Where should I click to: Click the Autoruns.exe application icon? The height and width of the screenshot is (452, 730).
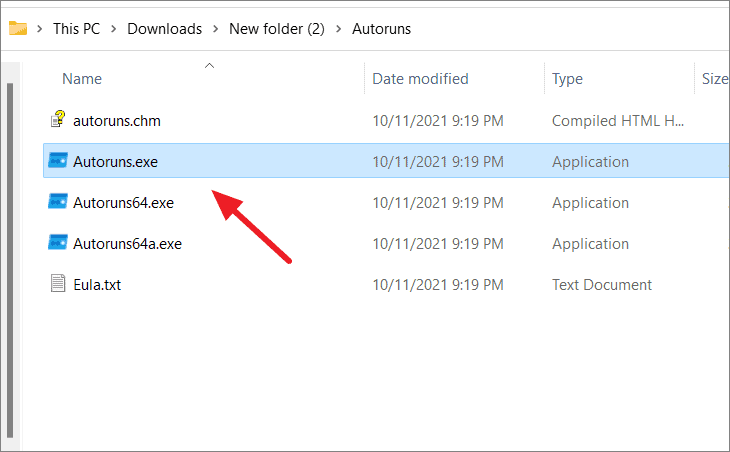click(x=58, y=161)
